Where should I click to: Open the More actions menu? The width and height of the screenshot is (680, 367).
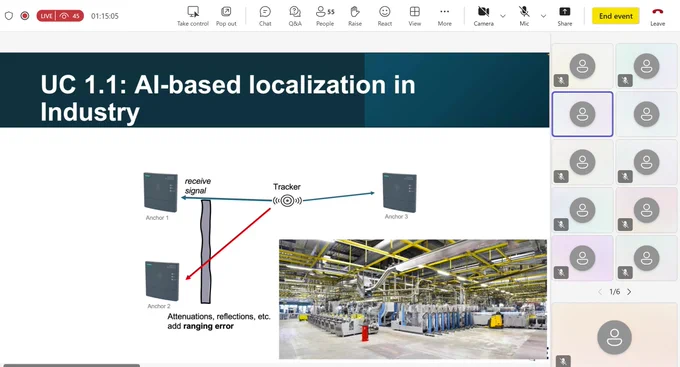point(445,16)
